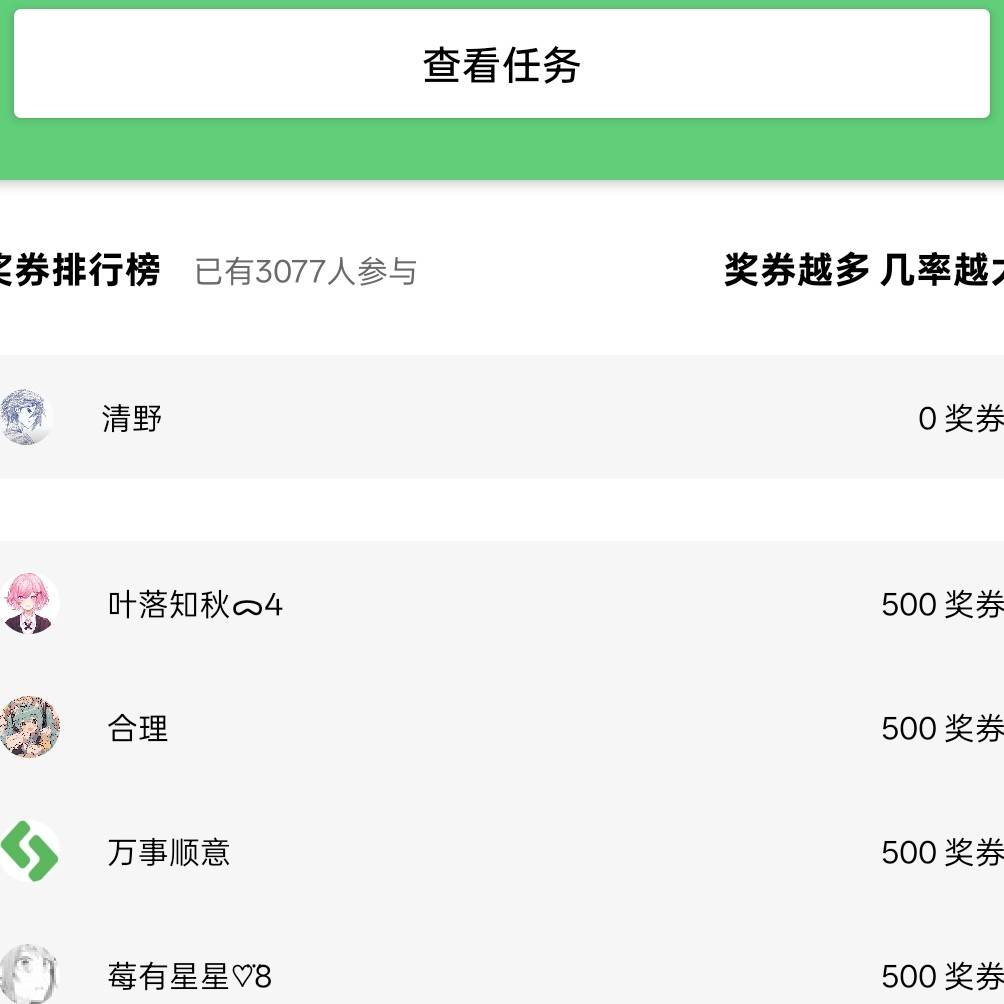The height and width of the screenshot is (1004, 1004).
Task: Click the 万事顺意 username
Action: coord(169,852)
